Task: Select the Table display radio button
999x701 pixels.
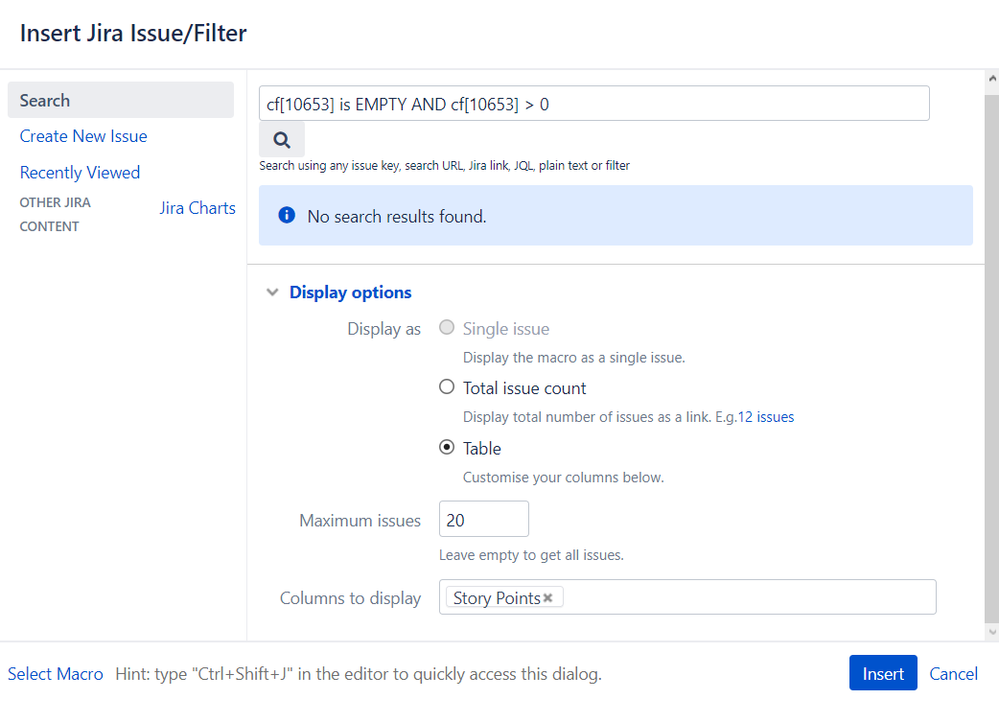Action: tap(447, 447)
